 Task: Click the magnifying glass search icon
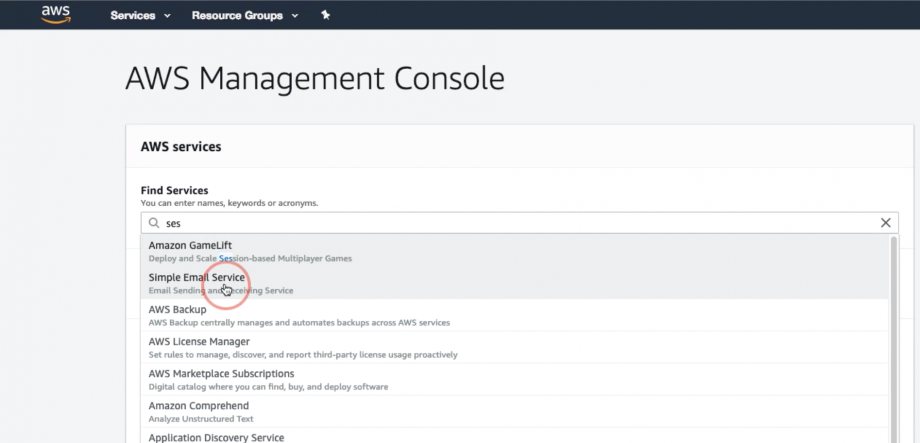[x=154, y=223]
